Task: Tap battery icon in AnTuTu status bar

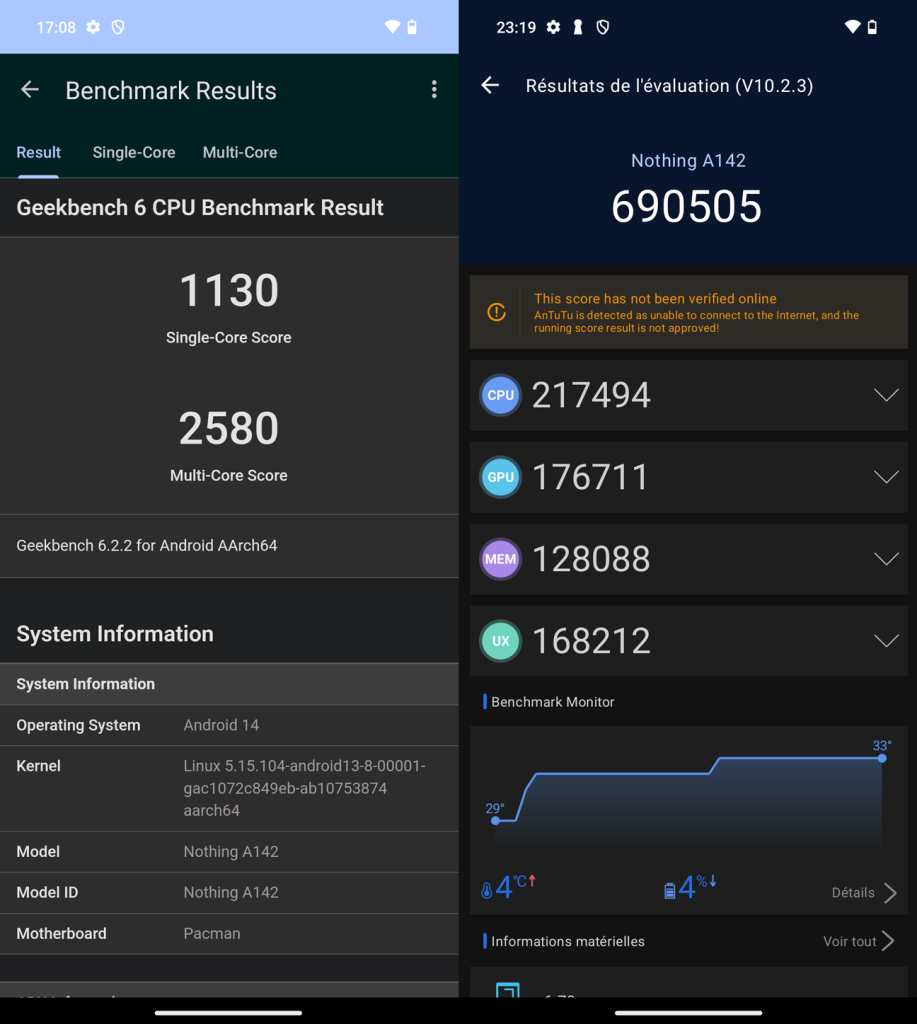Action: (x=872, y=27)
